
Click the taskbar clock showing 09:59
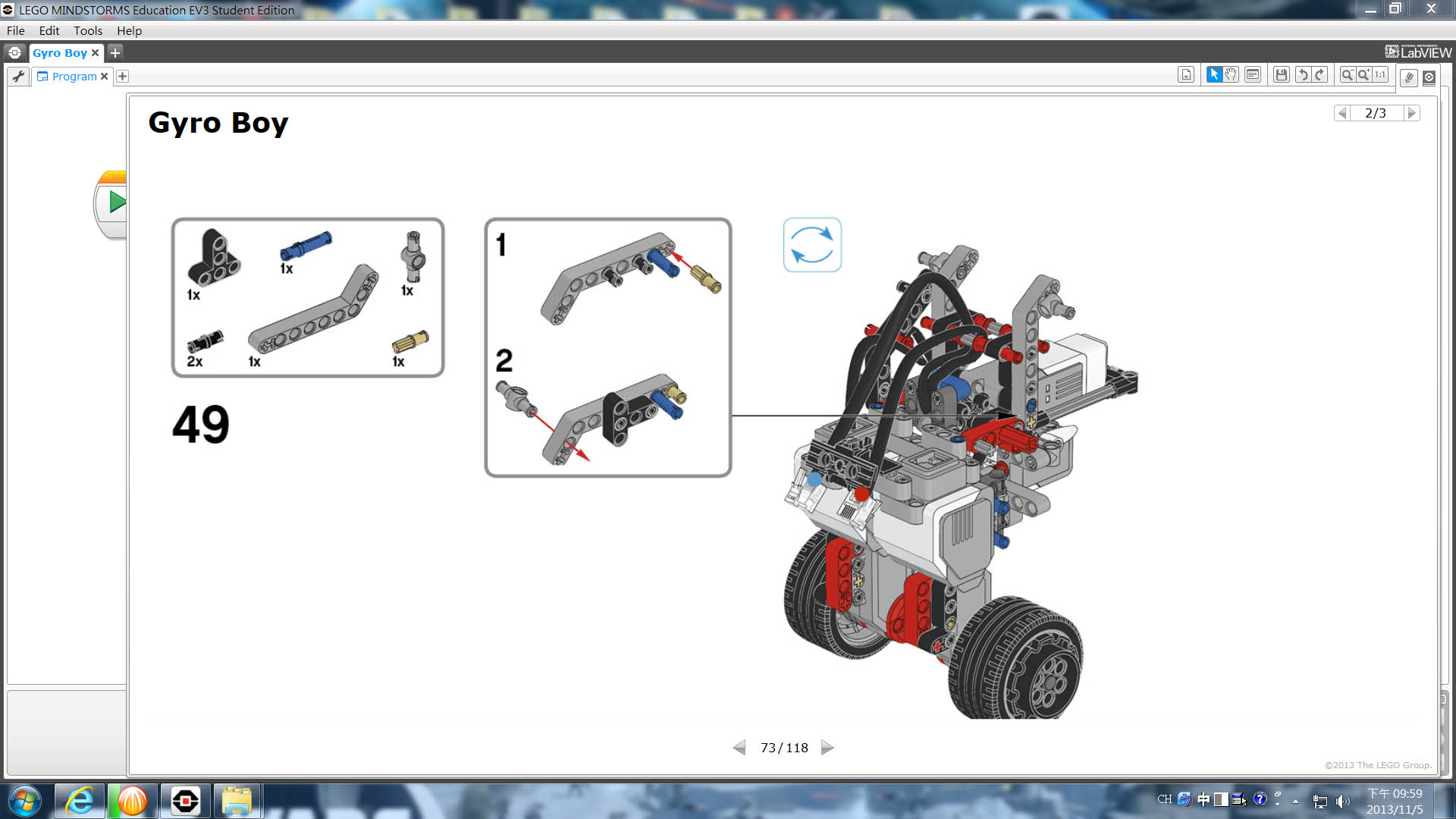1395,801
